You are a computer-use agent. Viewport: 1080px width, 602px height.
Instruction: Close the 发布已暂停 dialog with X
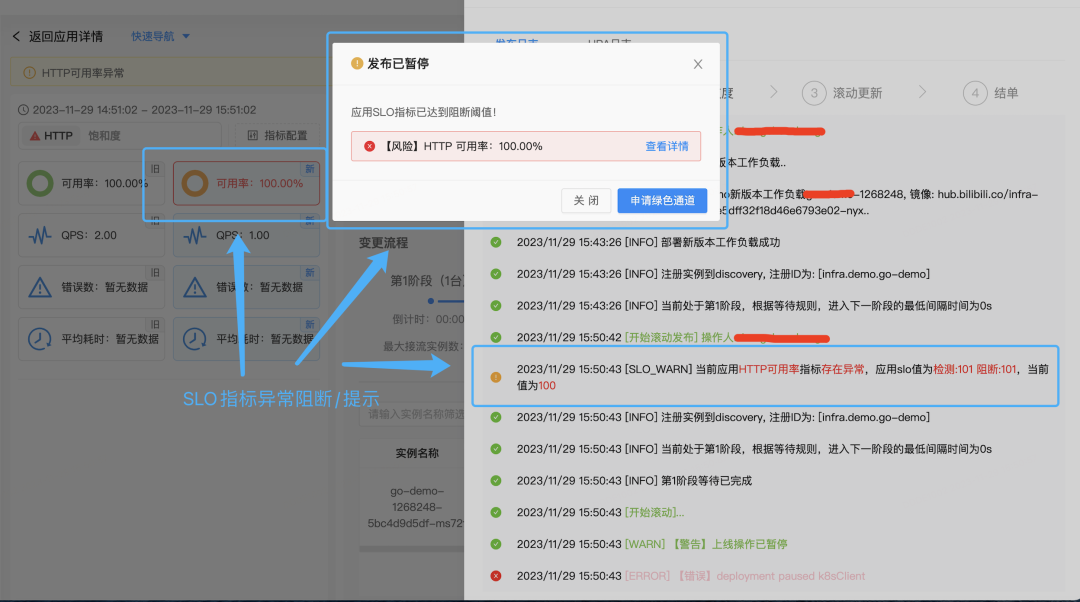tap(698, 64)
